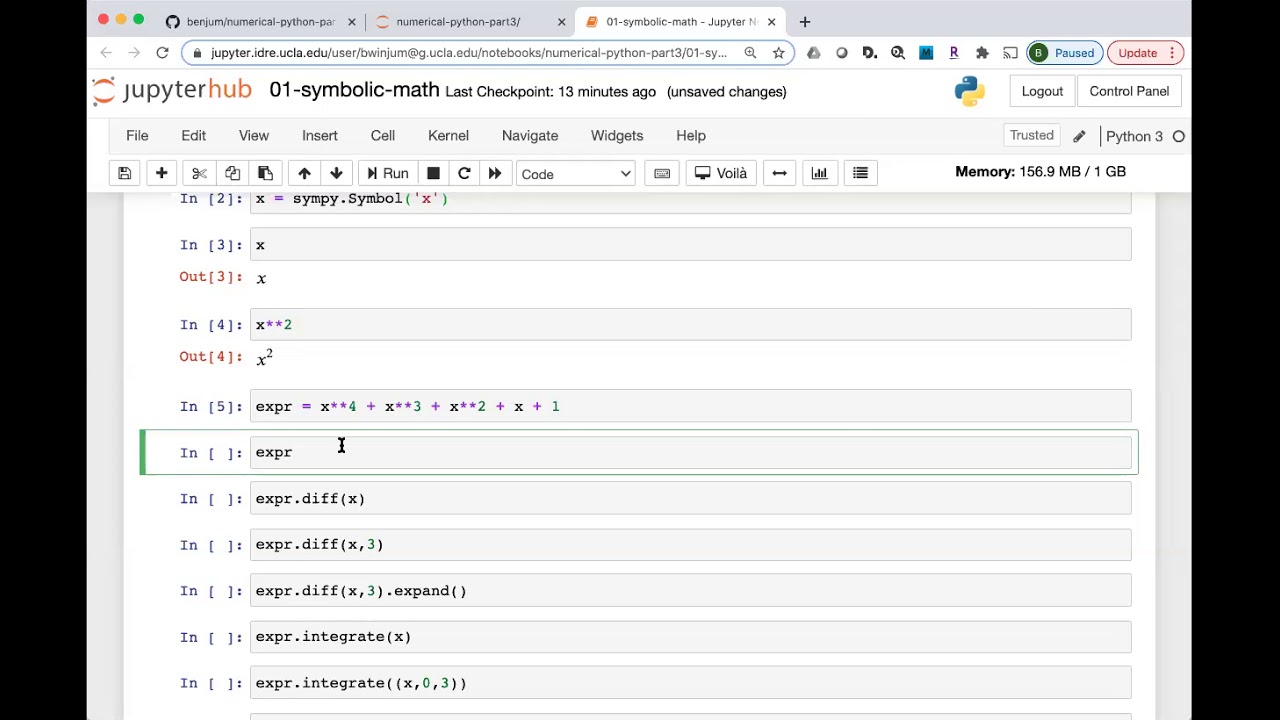Open the Help menu
This screenshot has height=720, width=1280.
click(691, 135)
